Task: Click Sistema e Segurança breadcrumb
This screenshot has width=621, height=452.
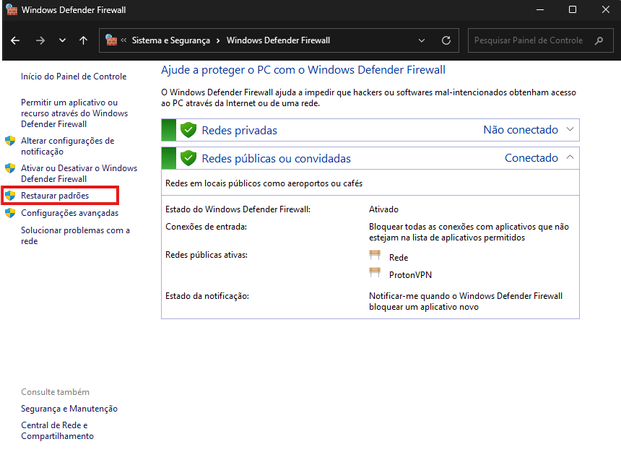Action: (x=171, y=40)
